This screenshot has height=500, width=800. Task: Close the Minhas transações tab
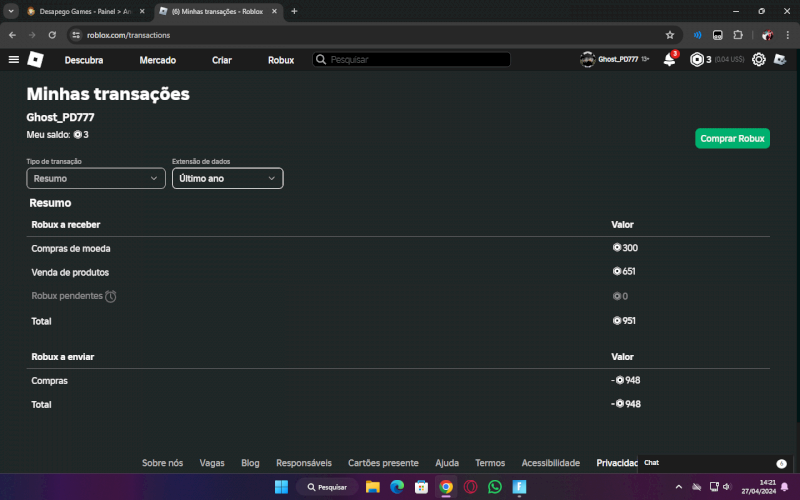tap(274, 11)
